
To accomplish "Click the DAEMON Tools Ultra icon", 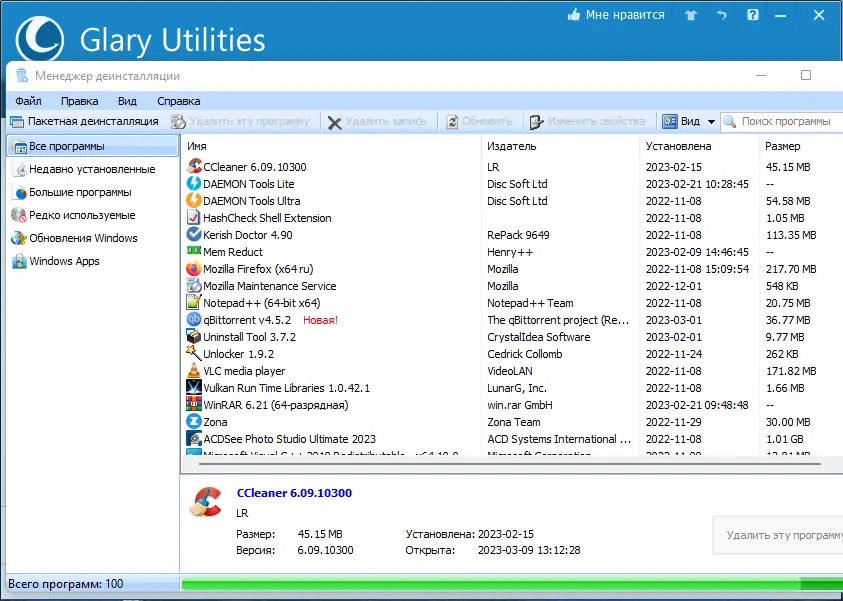I will [x=194, y=201].
